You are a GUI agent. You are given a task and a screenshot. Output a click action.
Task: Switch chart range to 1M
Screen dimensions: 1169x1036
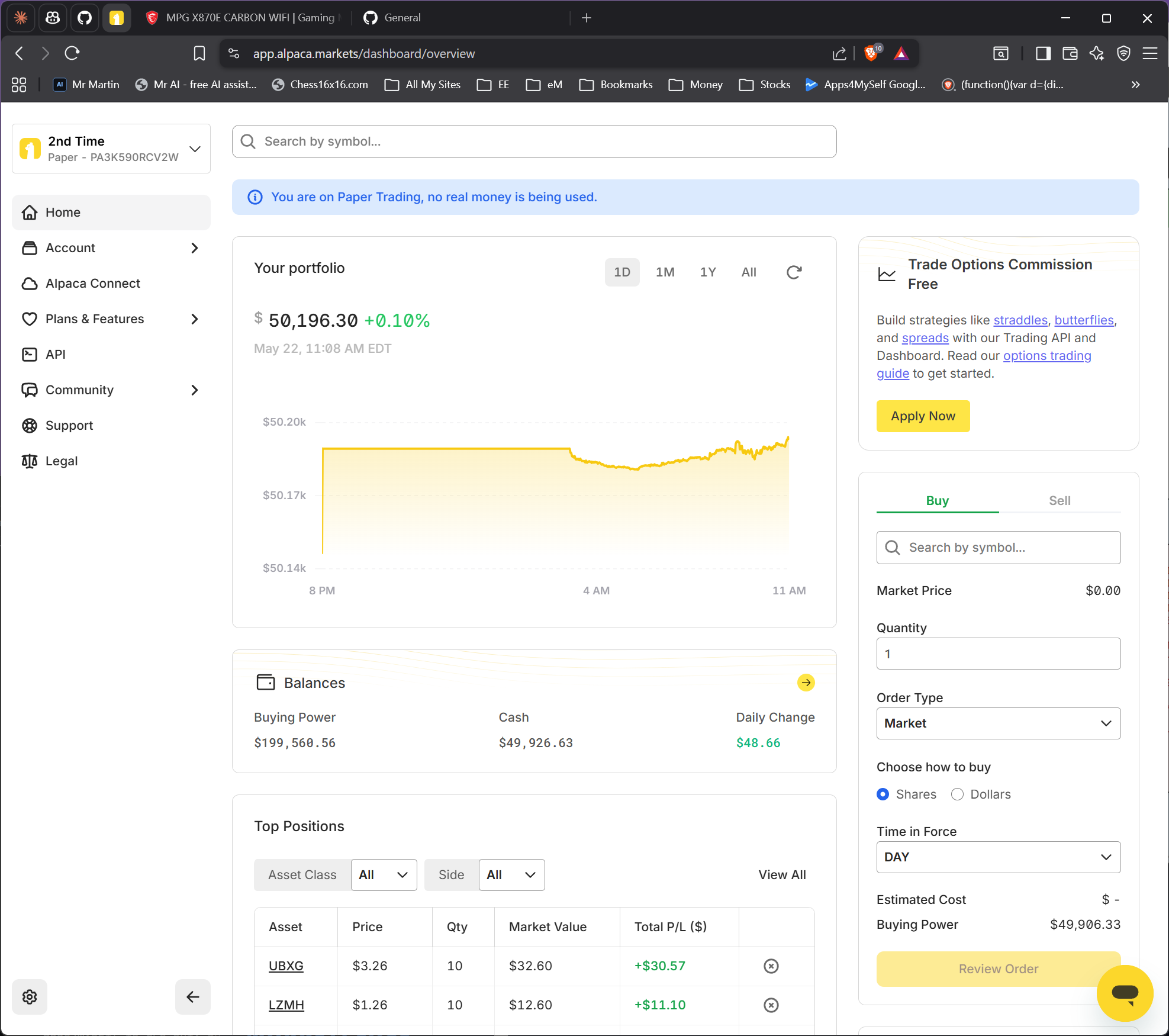pyautogui.click(x=665, y=272)
